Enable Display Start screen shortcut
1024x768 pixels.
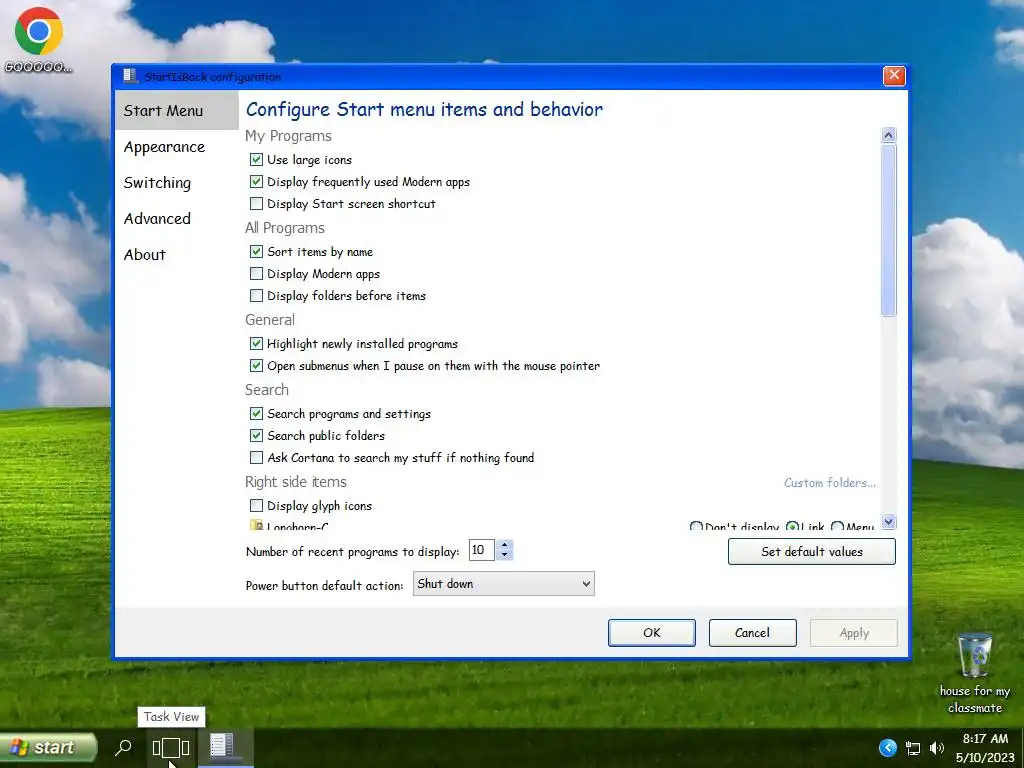pyautogui.click(x=257, y=204)
